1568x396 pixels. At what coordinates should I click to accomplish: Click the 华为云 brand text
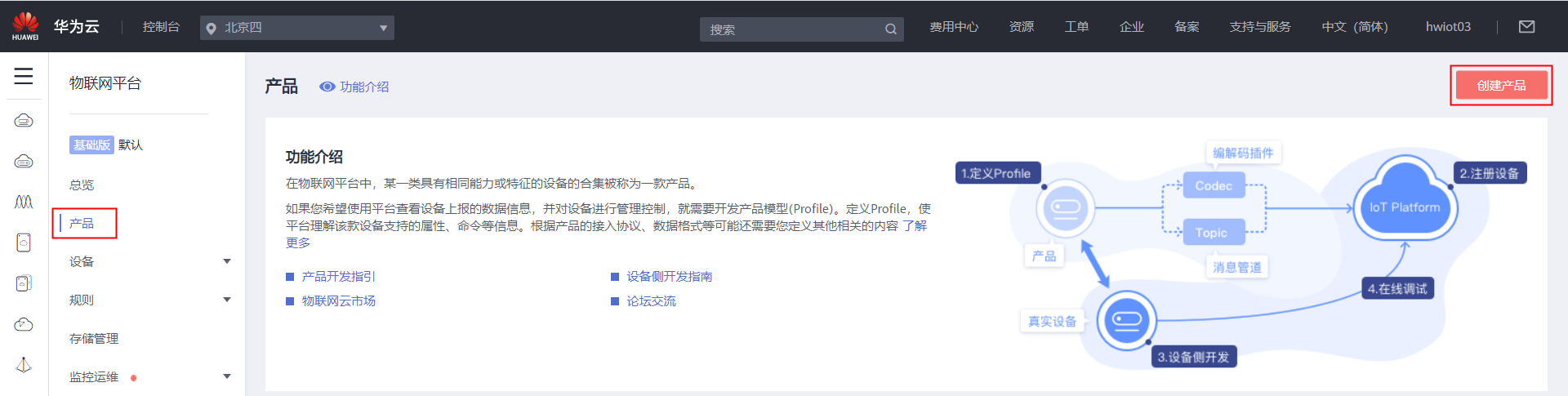click(77, 27)
